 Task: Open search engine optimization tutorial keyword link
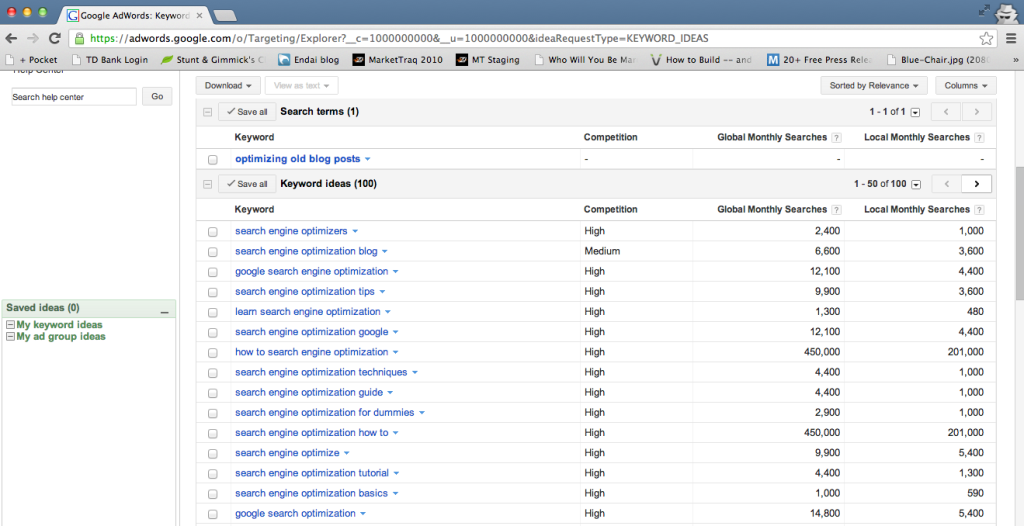point(312,472)
